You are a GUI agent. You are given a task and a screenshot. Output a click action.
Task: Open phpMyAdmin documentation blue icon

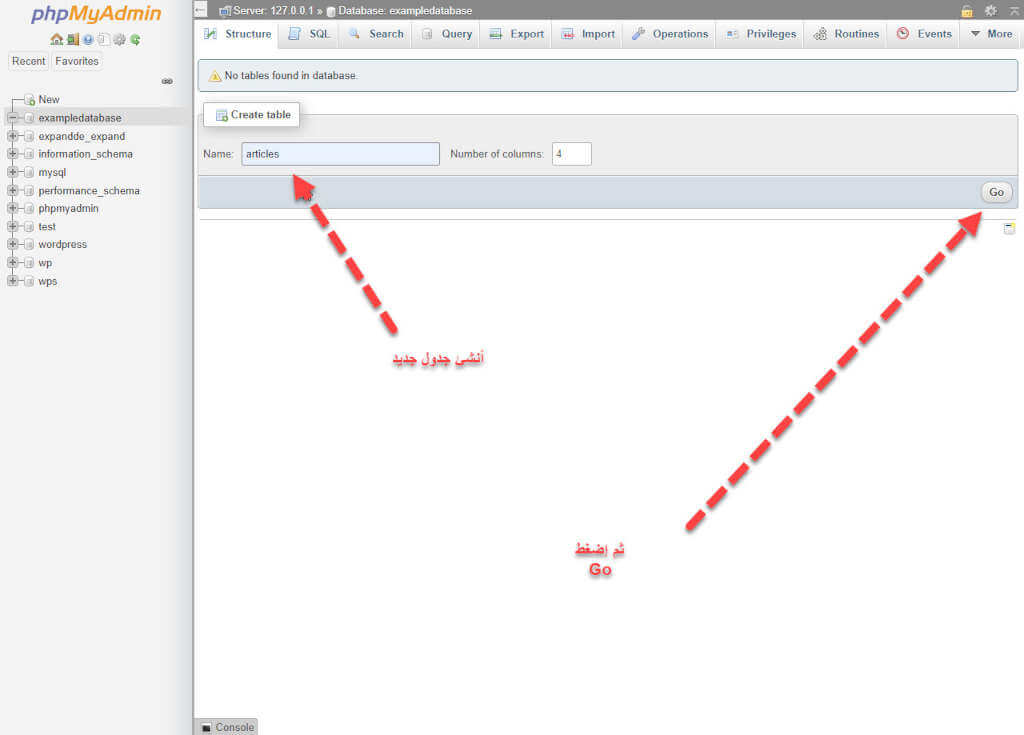(88, 40)
